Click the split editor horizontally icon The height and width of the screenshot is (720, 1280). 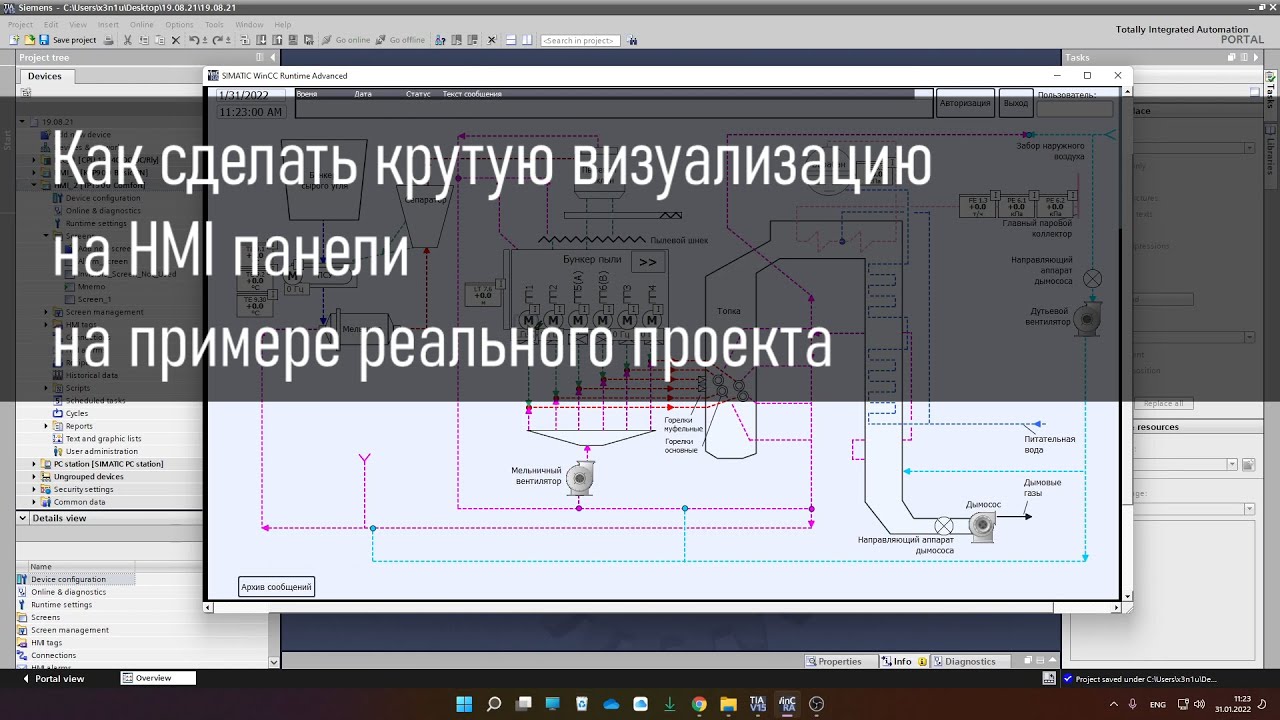pos(510,40)
